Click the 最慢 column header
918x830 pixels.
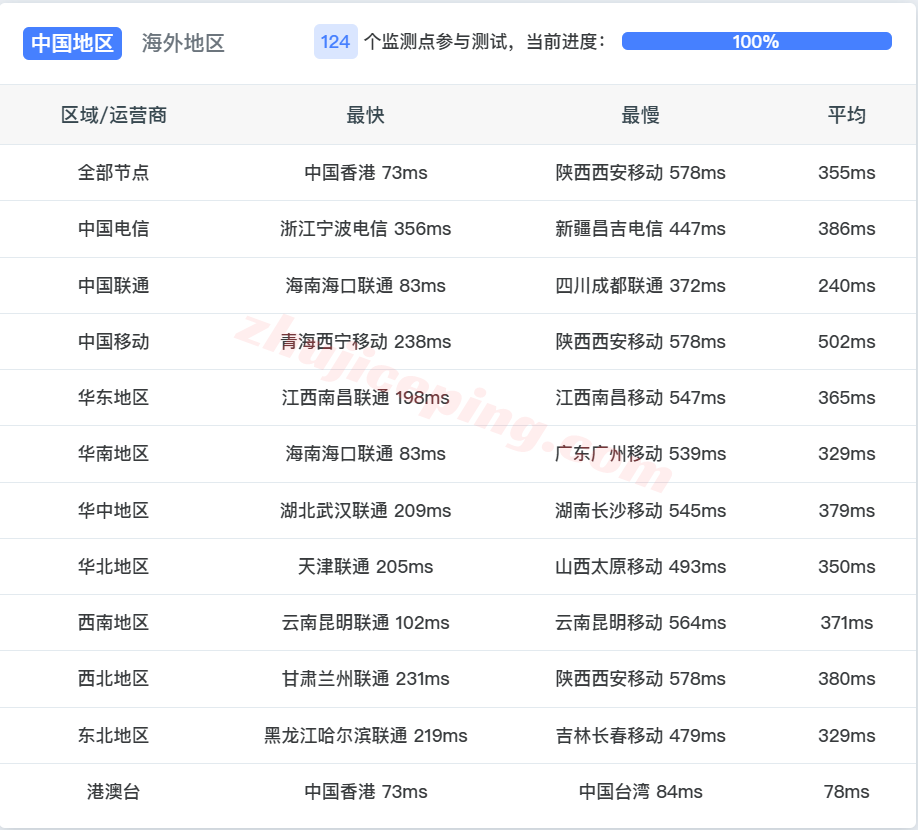(x=640, y=115)
